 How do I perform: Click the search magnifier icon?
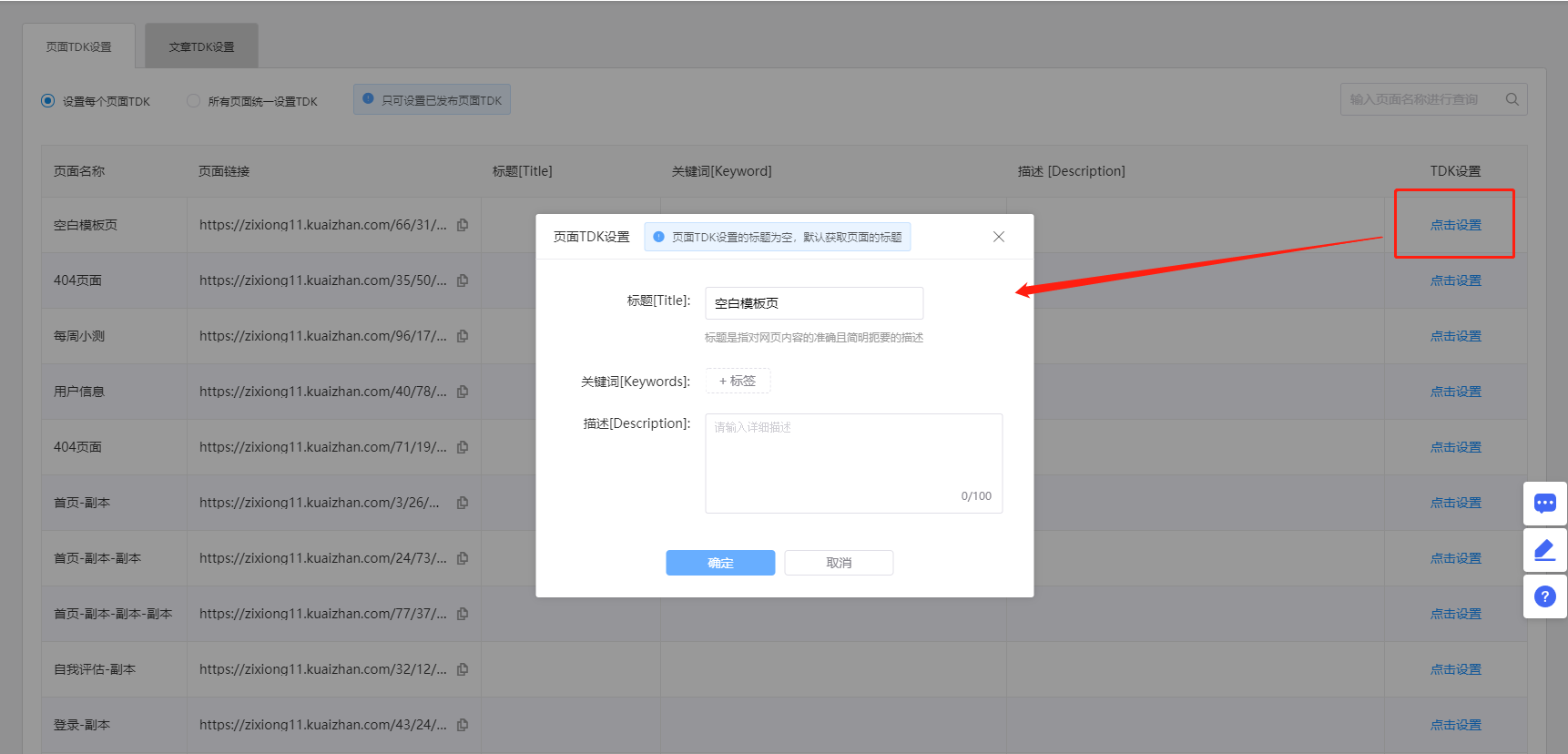pyautogui.click(x=1512, y=99)
